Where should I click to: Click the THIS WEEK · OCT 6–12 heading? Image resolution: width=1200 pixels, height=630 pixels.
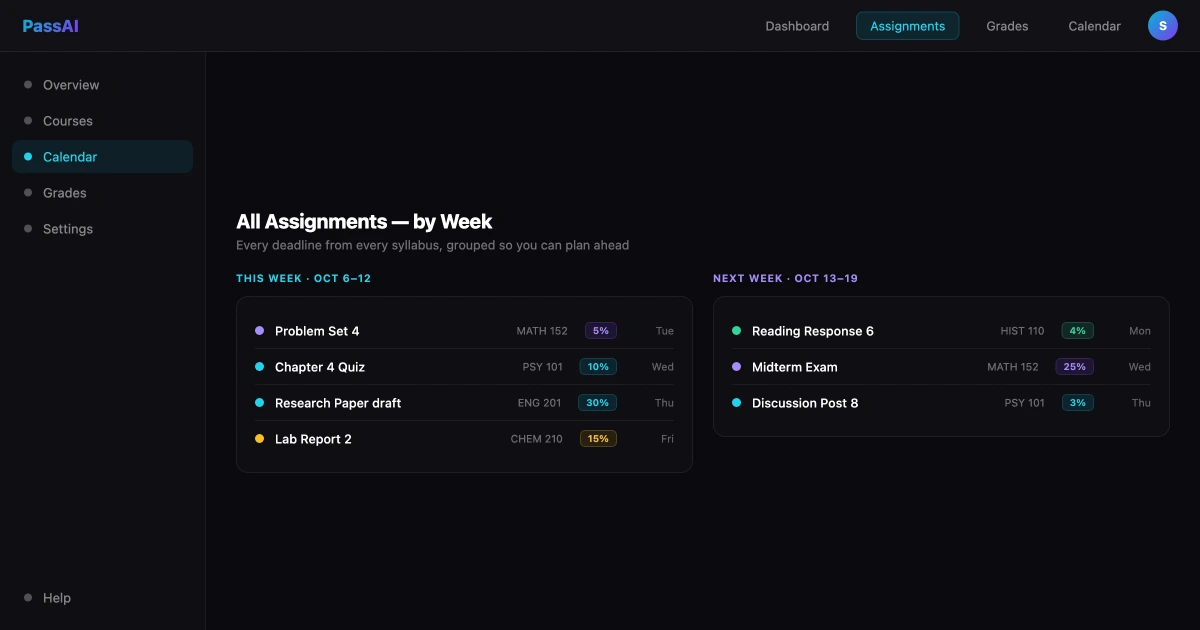(304, 279)
